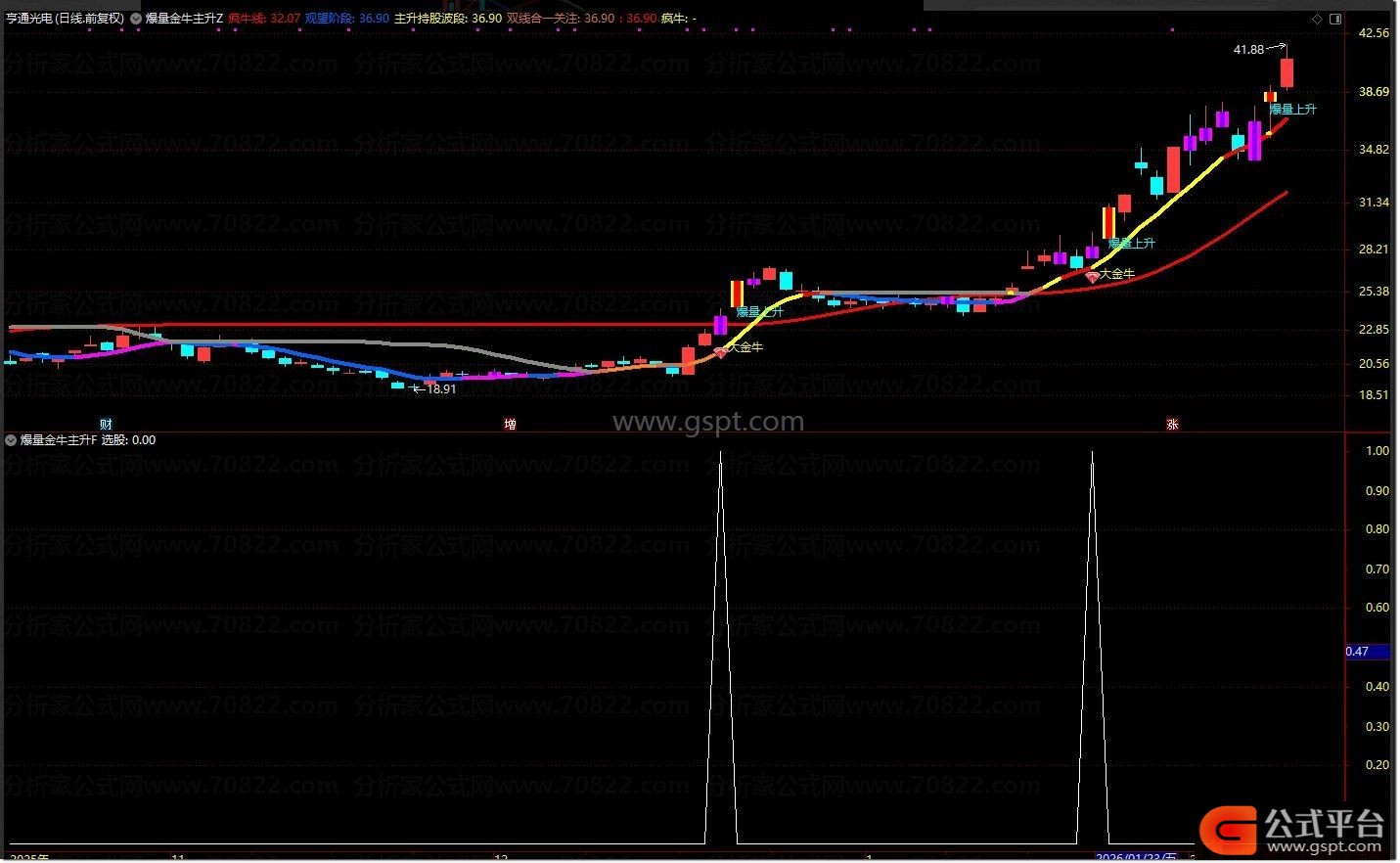This screenshot has height=863, width=1400.
Task: Expand the 爆量金牛主升F sub-chart dropdown
Action: tap(11, 440)
